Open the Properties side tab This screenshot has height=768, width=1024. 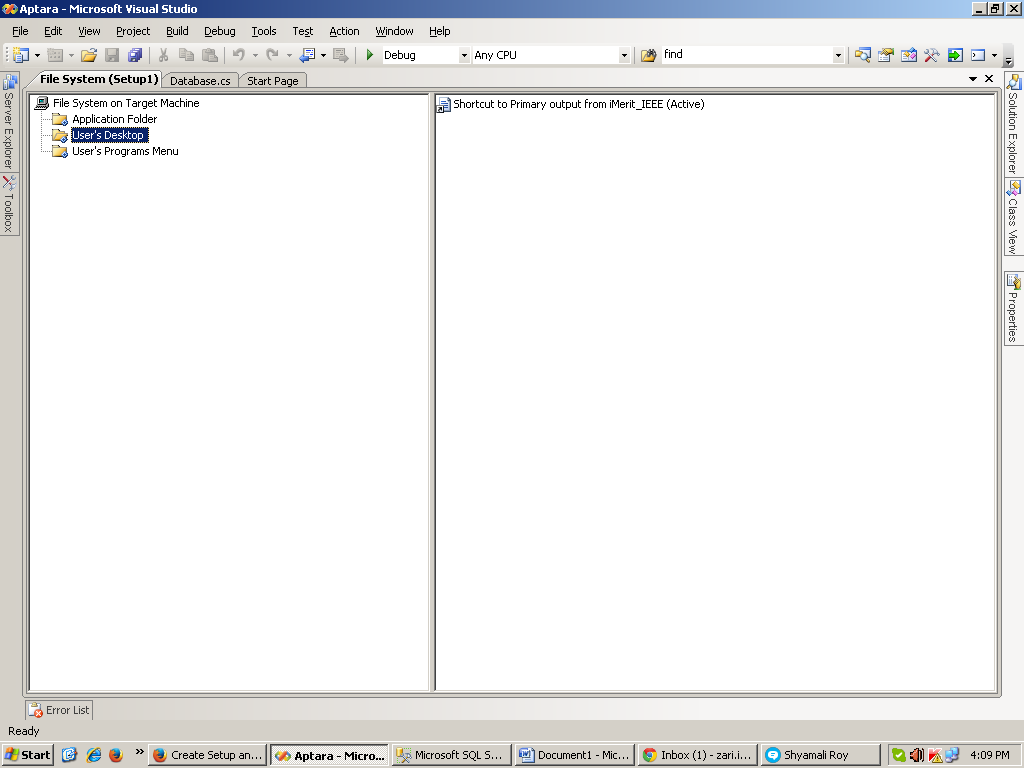(x=1013, y=308)
